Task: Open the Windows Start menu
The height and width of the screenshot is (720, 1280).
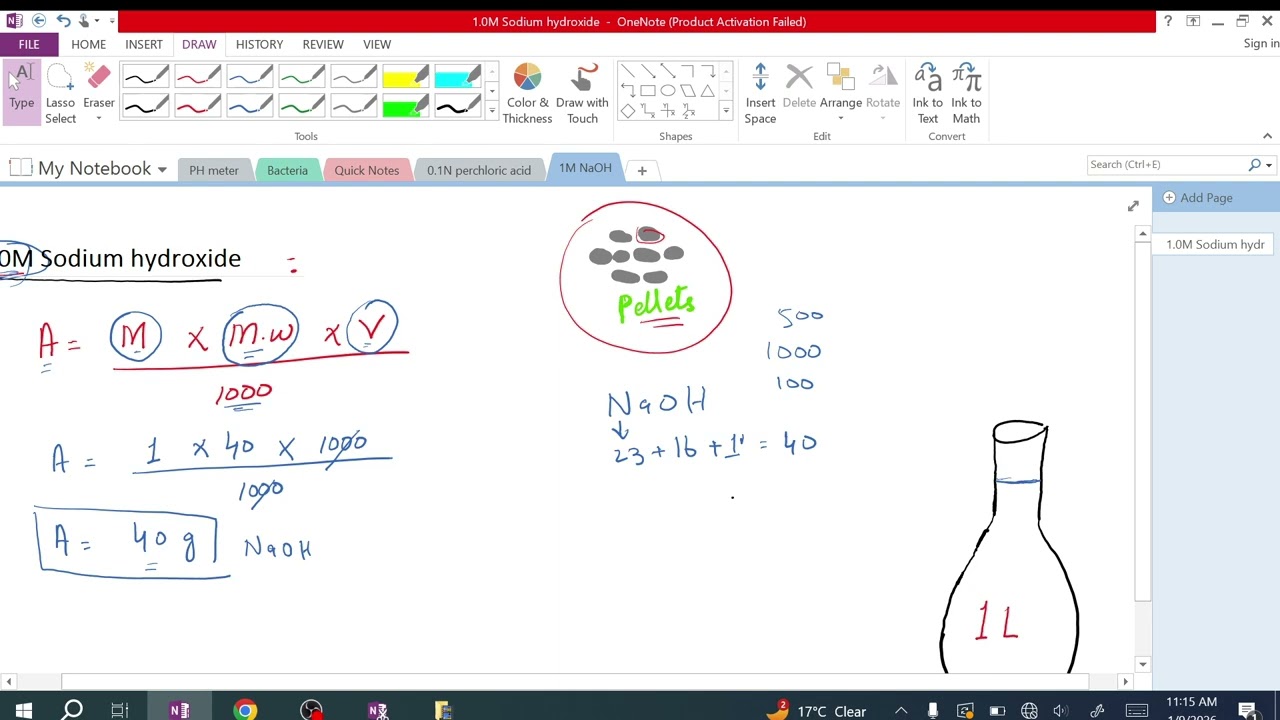Action: pyautogui.click(x=23, y=711)
